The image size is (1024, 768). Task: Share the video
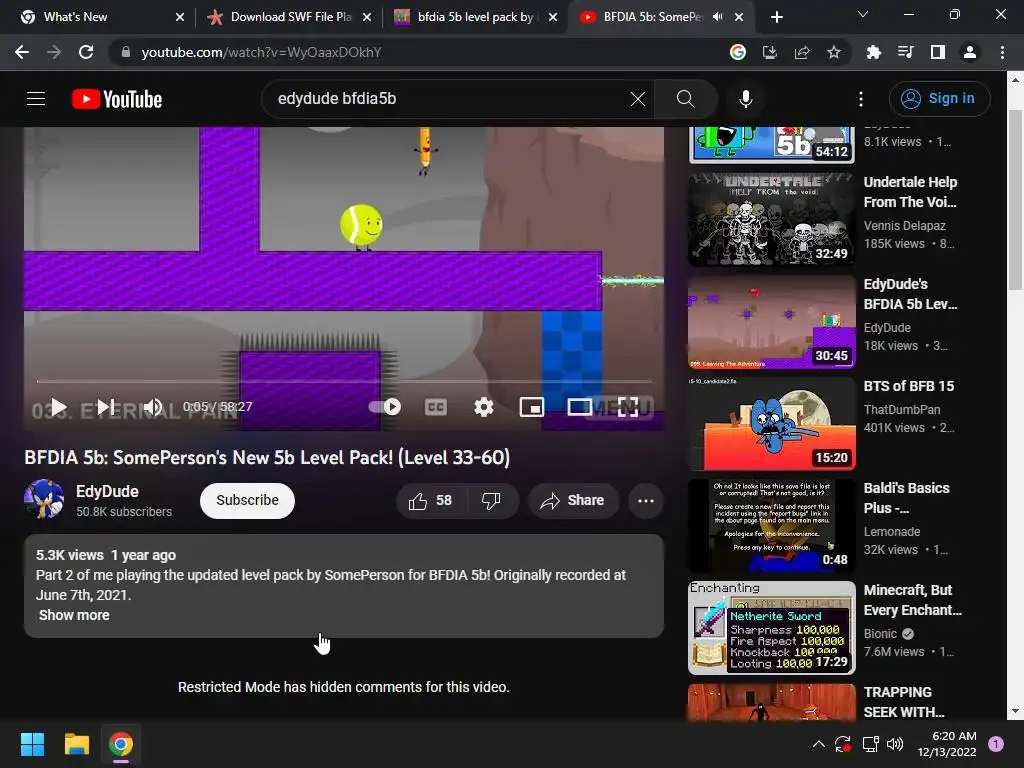573,501
